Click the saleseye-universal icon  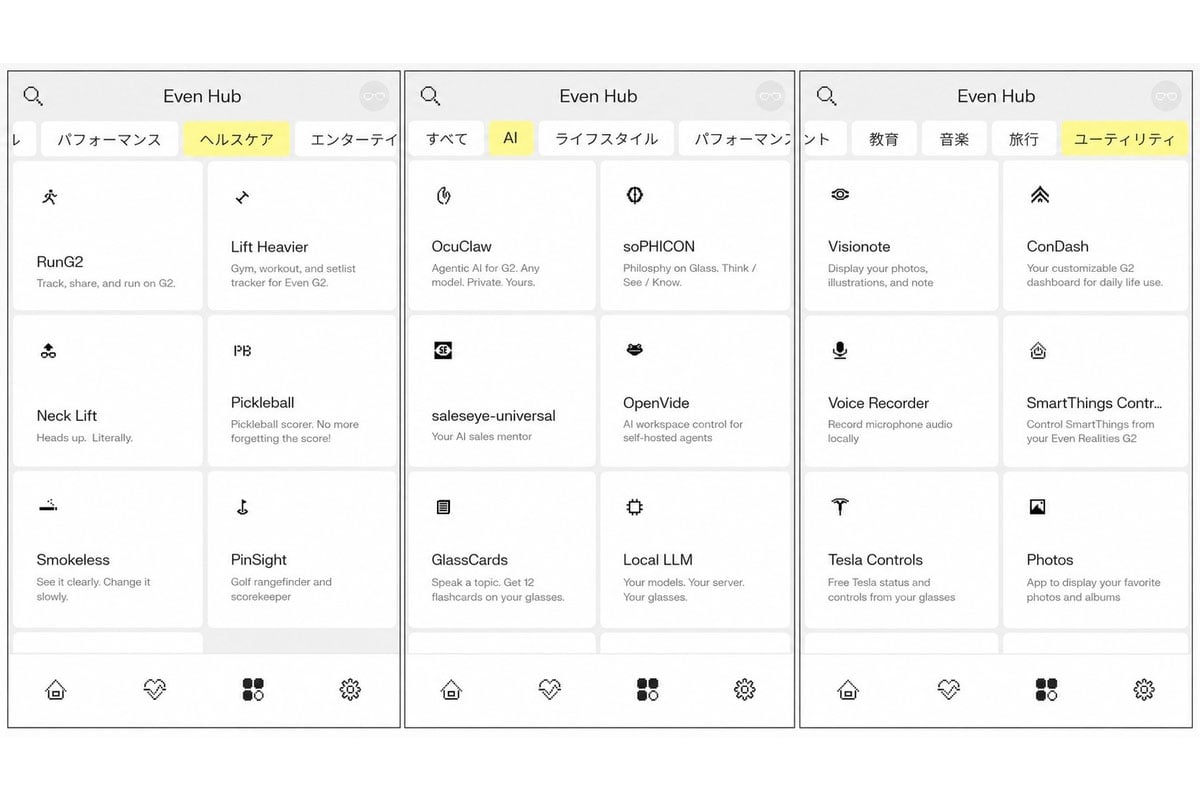443,351
